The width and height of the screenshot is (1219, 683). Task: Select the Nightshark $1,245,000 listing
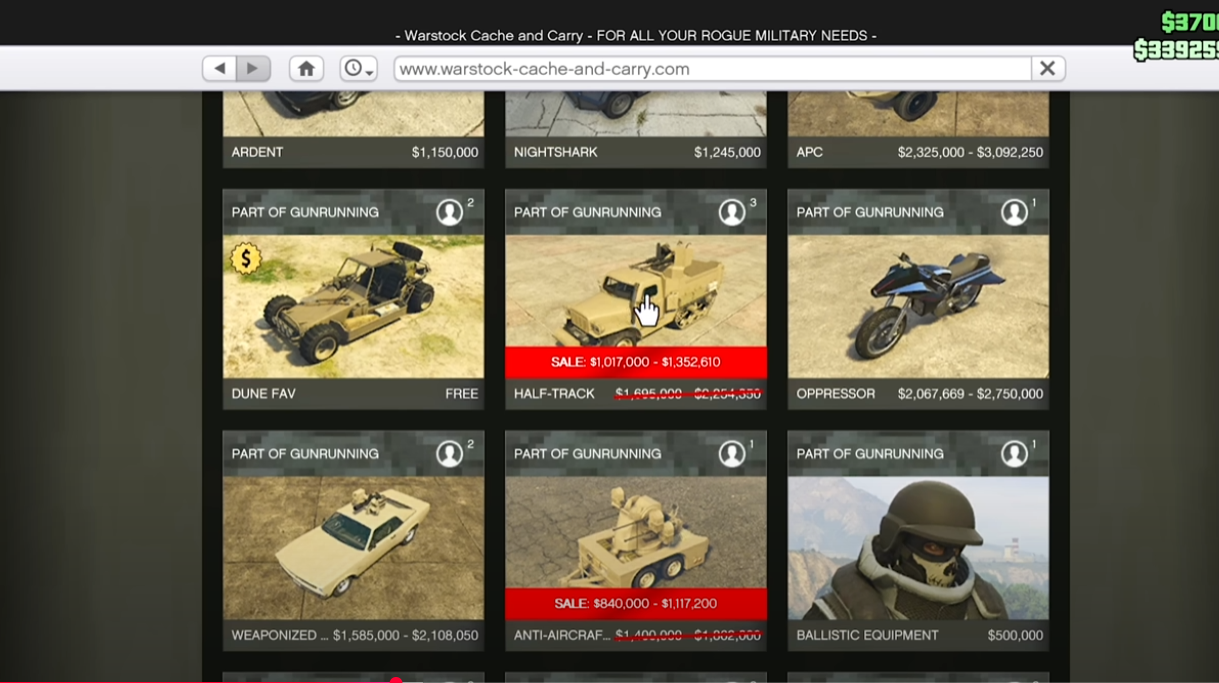[x=636, y=152]
